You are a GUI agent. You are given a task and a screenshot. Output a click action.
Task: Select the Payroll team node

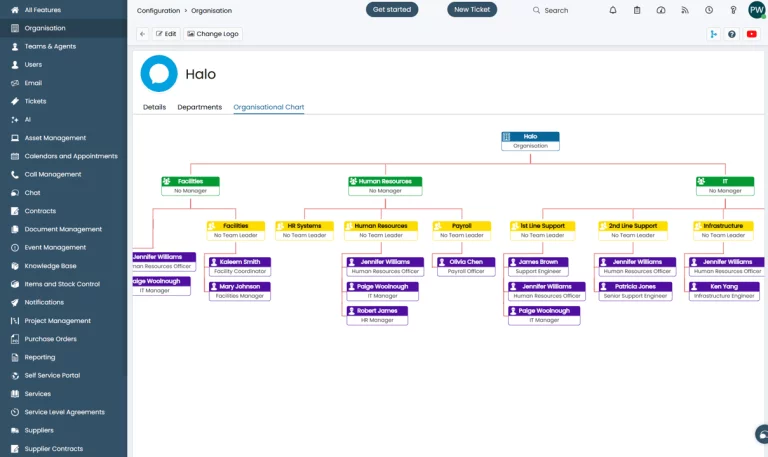(x=462, y=226)
